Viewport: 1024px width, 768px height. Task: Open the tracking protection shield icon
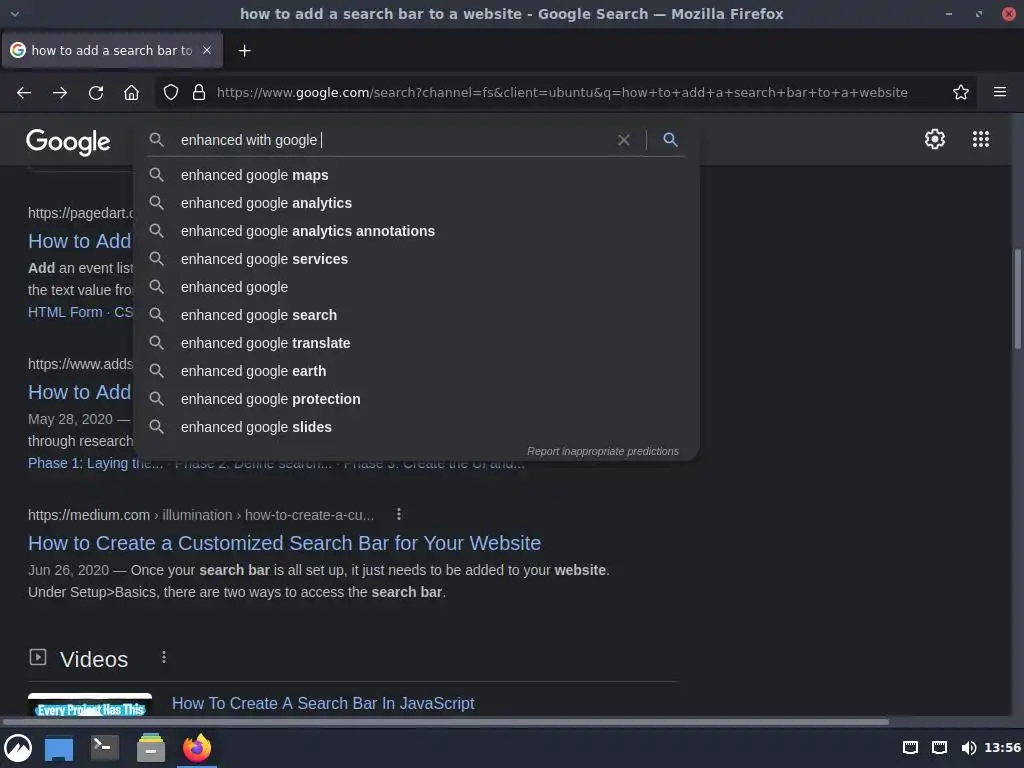[x=170, y=93]
